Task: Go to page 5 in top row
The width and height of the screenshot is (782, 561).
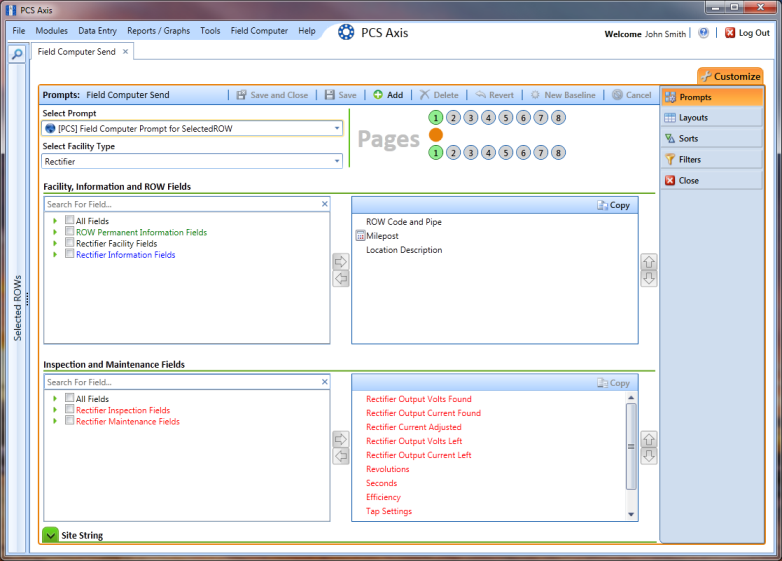Action: click(x=506, y=118)
